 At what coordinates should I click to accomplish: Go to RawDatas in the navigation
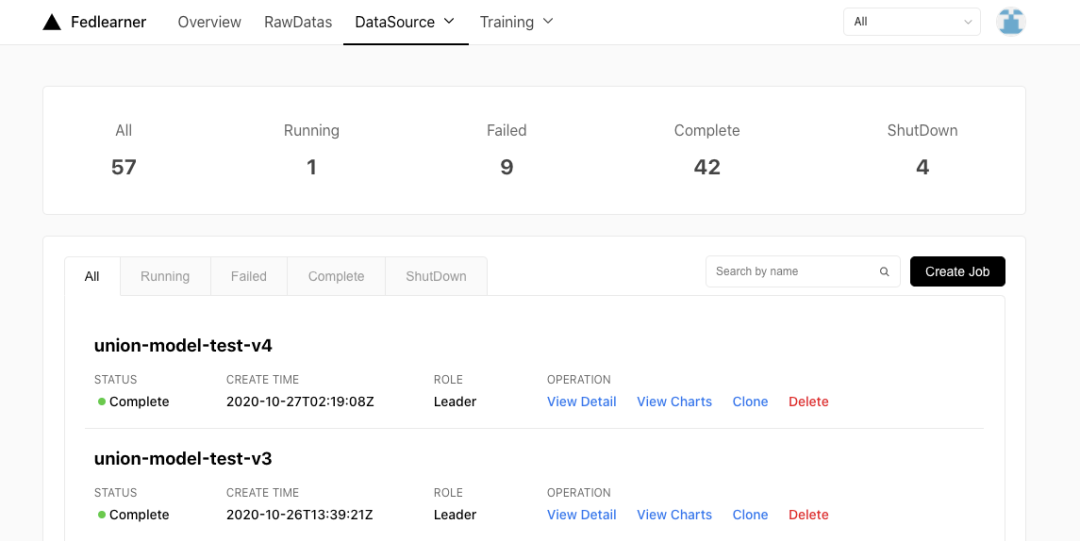298,22
